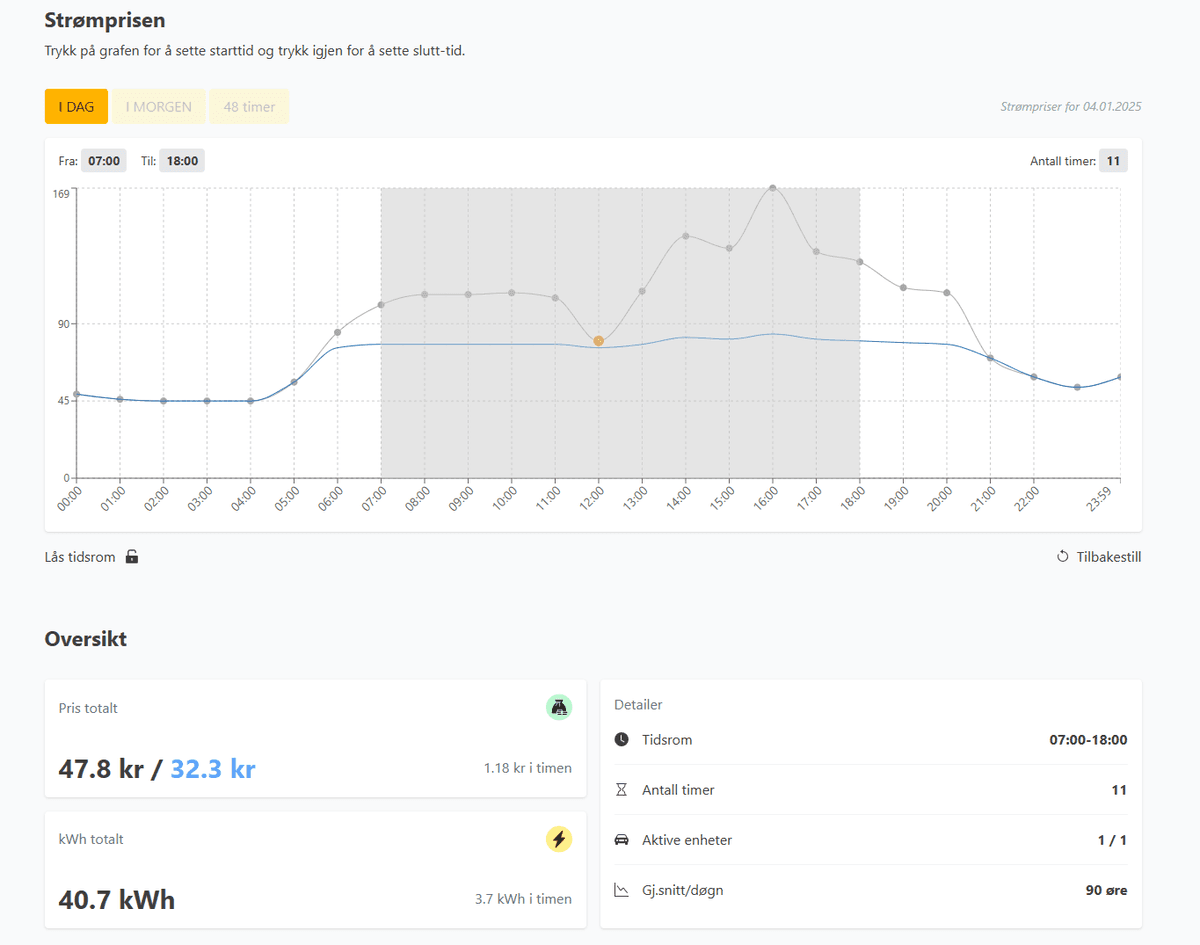Click the blue 32.3 kr price
This screenshot has width=1200, height=945.
pyautogui.click(x=213, y=769)
